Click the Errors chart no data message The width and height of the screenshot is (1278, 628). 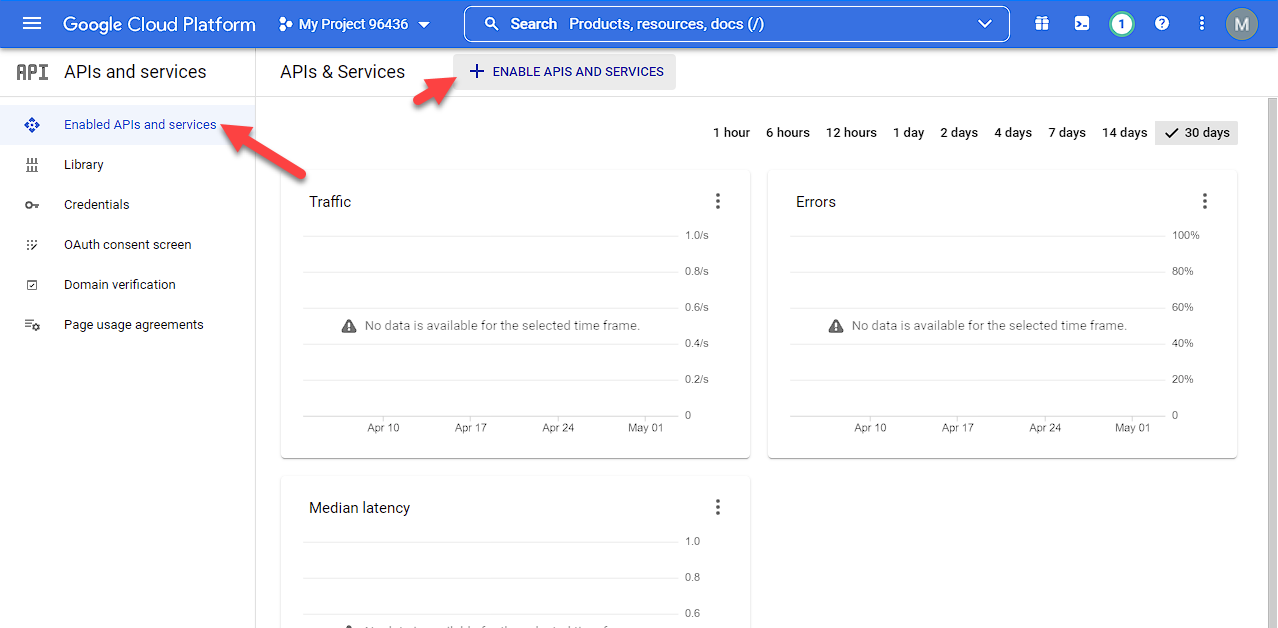coord(989,326)
